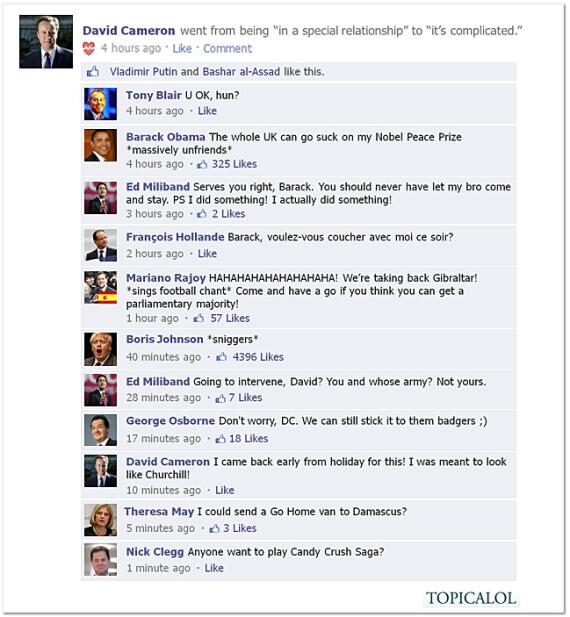This screenshot has height=617, width=570.
Task: Like François Hollande's comment
Action: tap(207, 254)
